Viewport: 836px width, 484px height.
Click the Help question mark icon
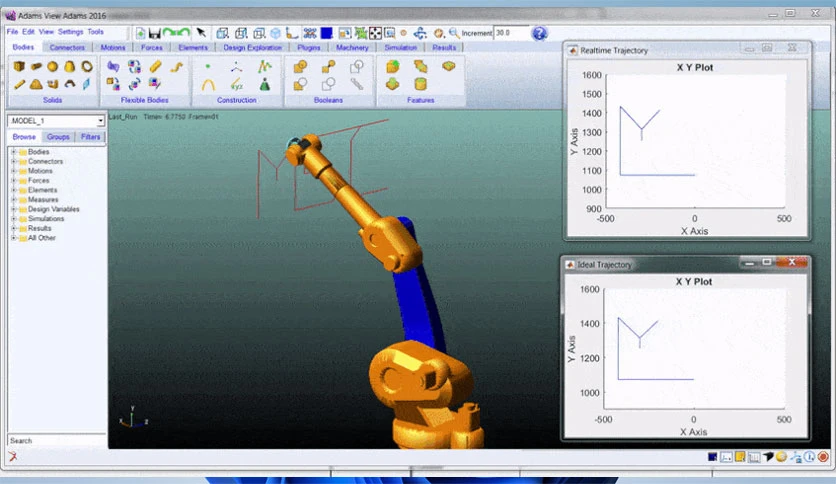click(x=539, y=34)
